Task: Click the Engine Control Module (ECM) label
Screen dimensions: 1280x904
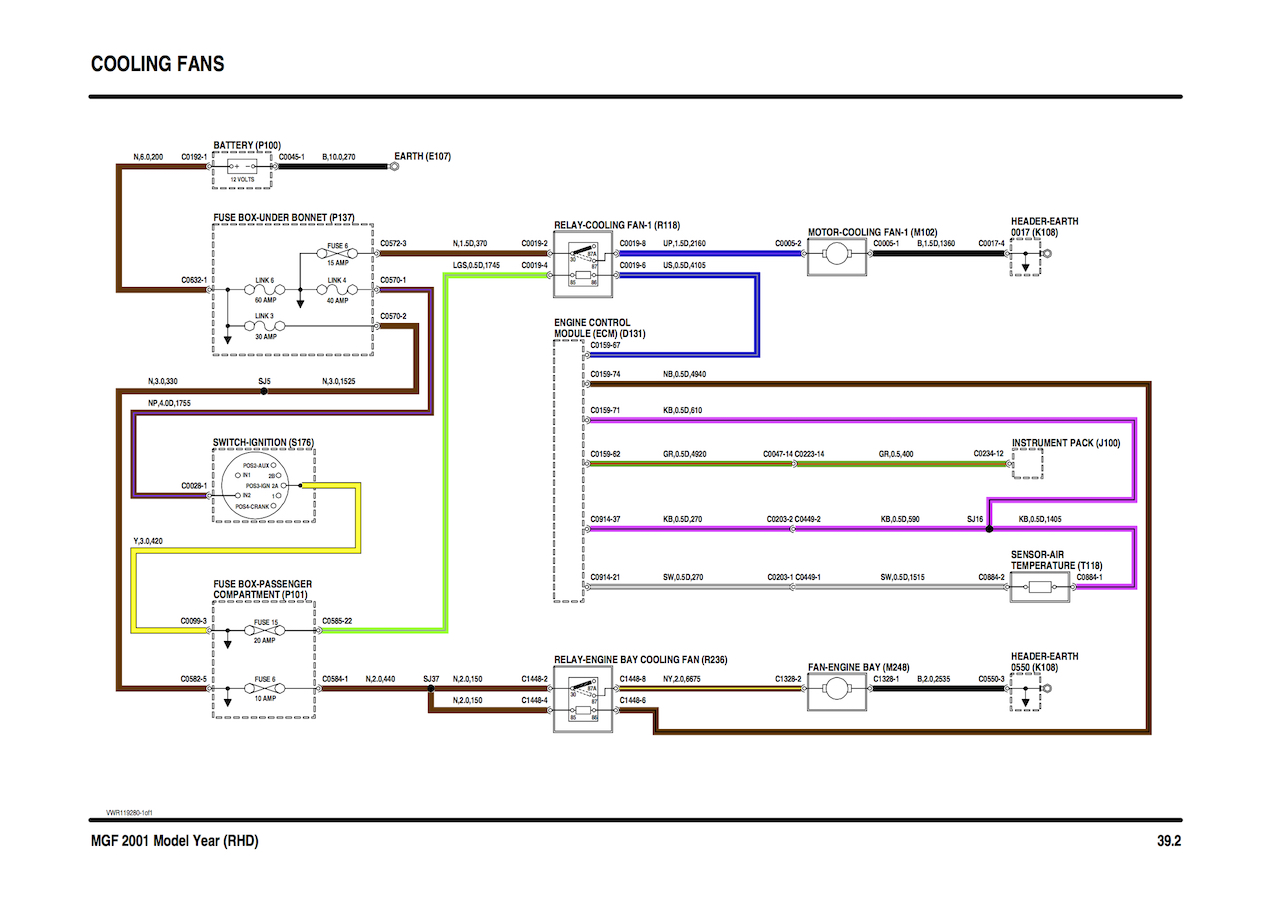Action: pos(592,328)
